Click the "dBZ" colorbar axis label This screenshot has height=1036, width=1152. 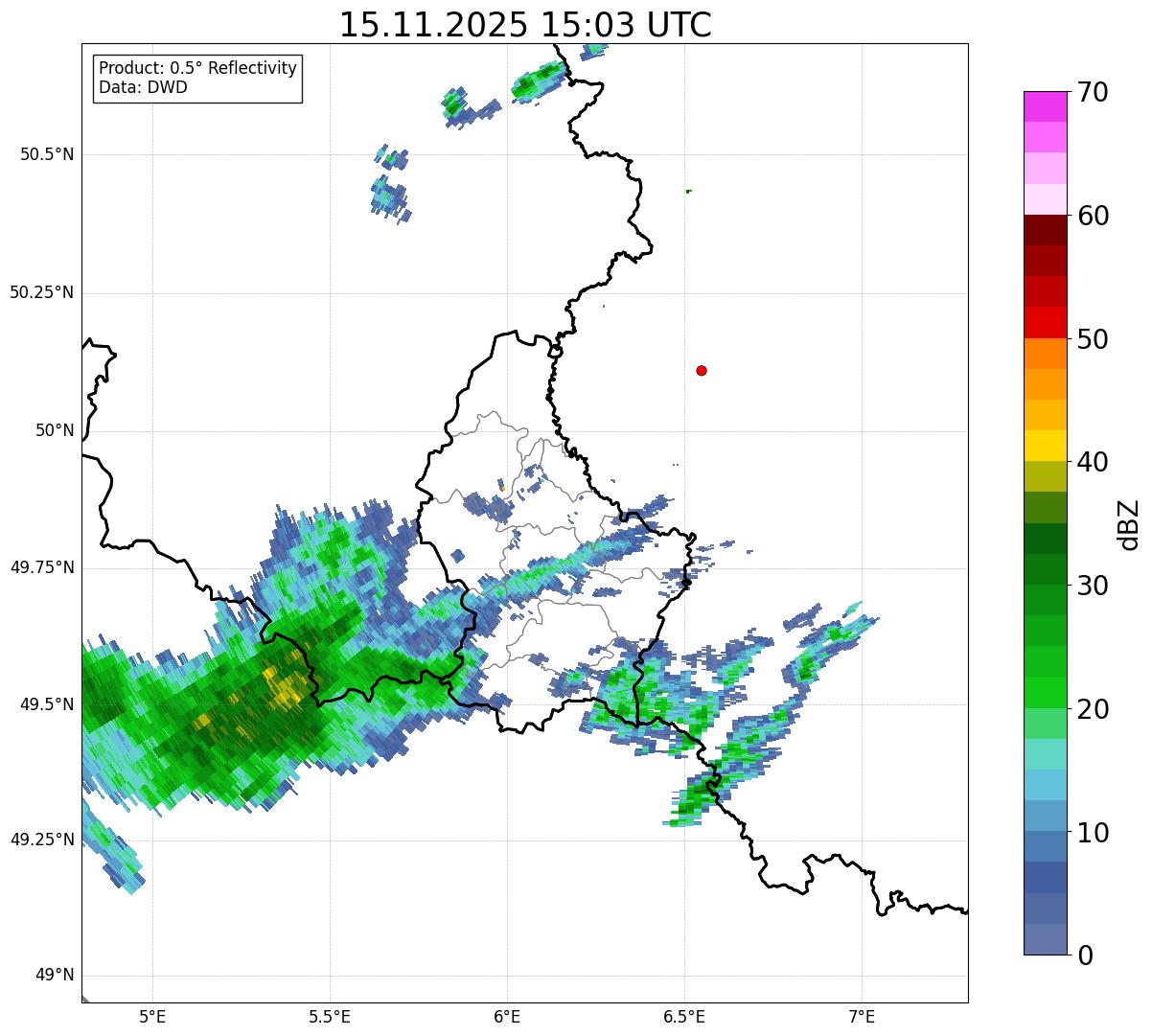click(1130, 523)
